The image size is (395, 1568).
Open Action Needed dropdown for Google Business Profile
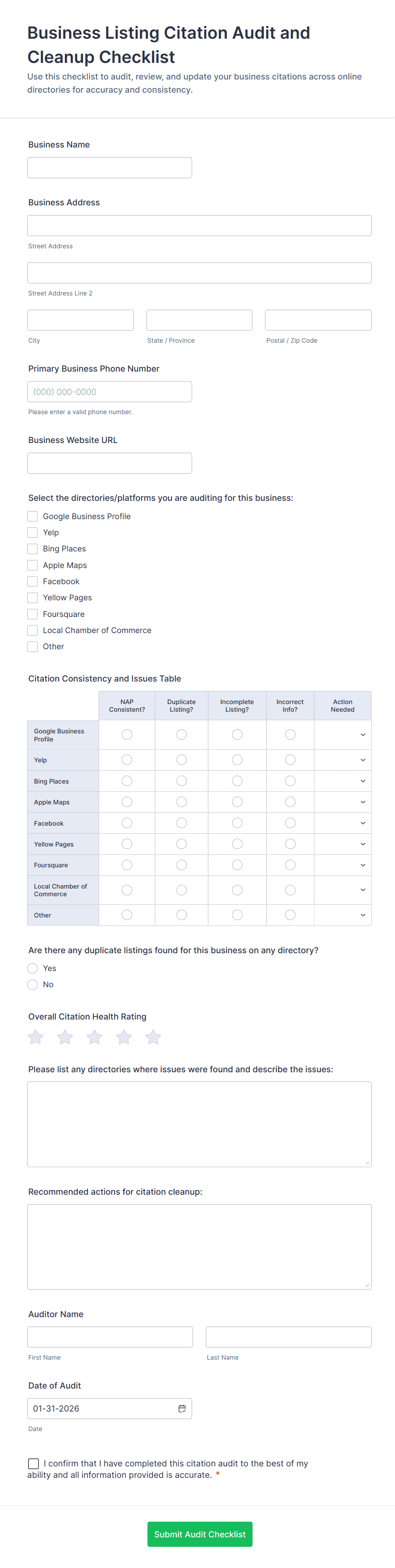coord(343,735)
